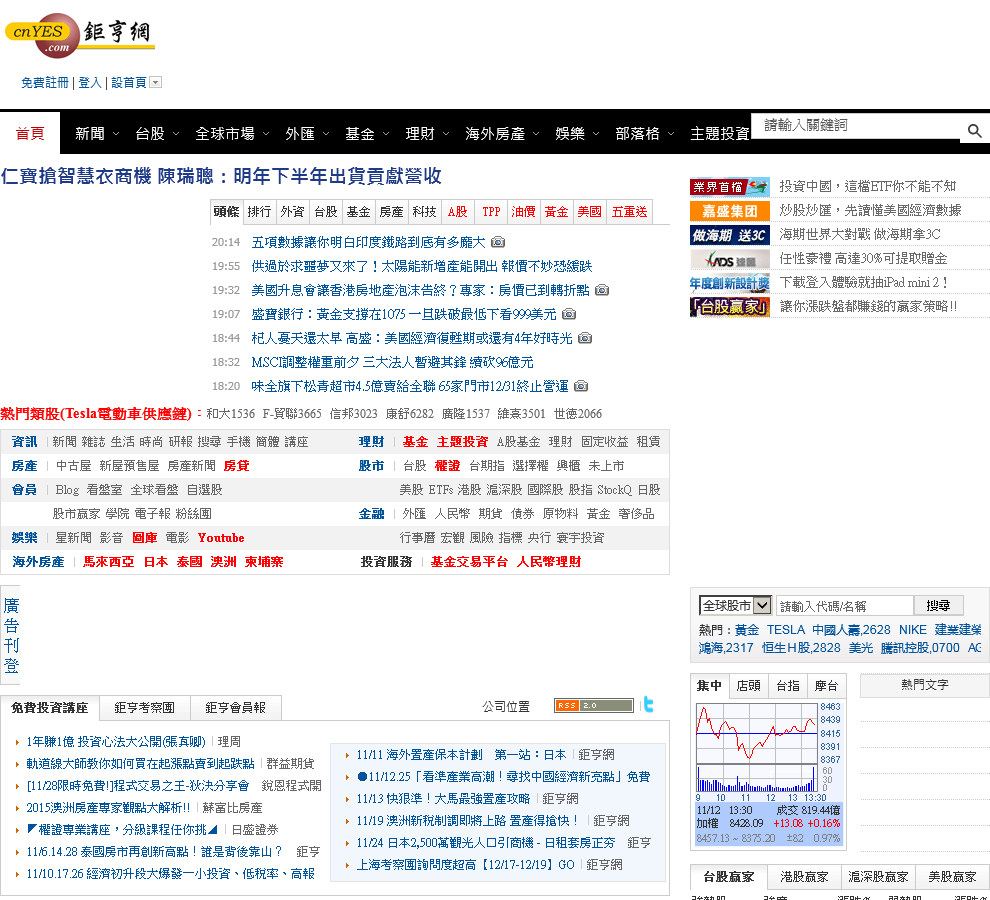Click camera icon beside 19:32 headline

pyautogui.click(x=602, y=290)
